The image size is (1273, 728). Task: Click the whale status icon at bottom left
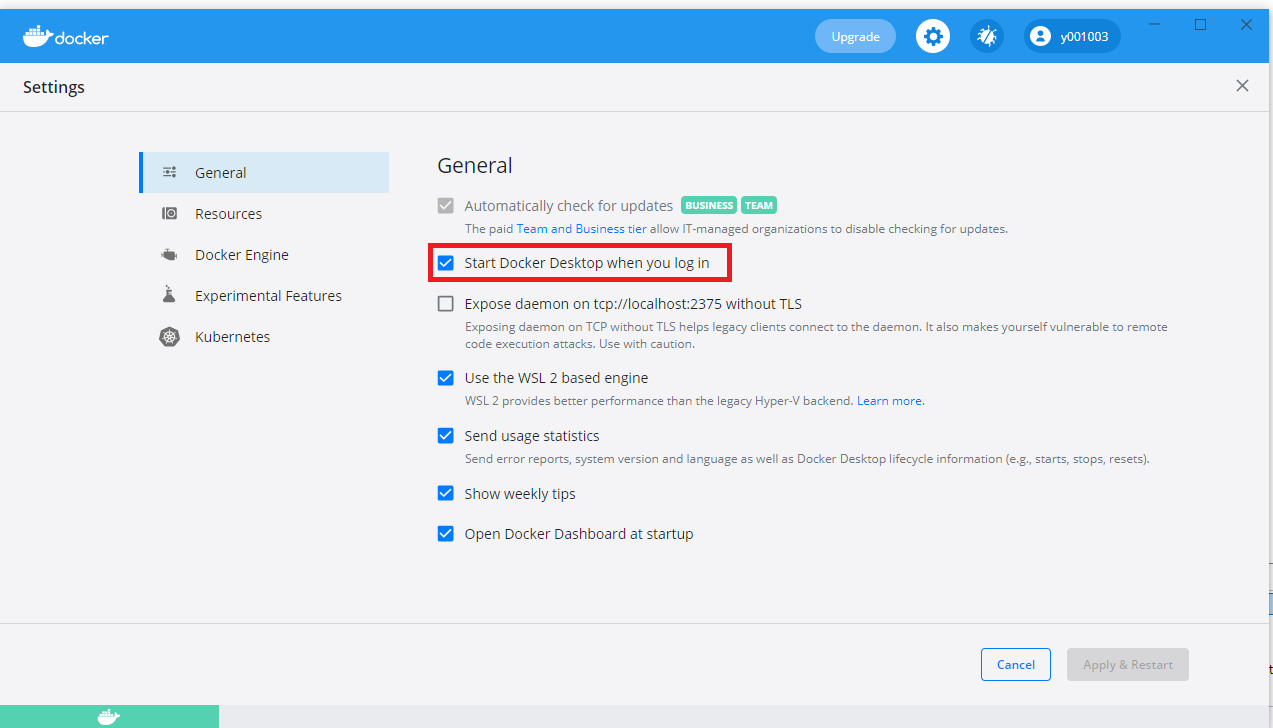point(108,716)
